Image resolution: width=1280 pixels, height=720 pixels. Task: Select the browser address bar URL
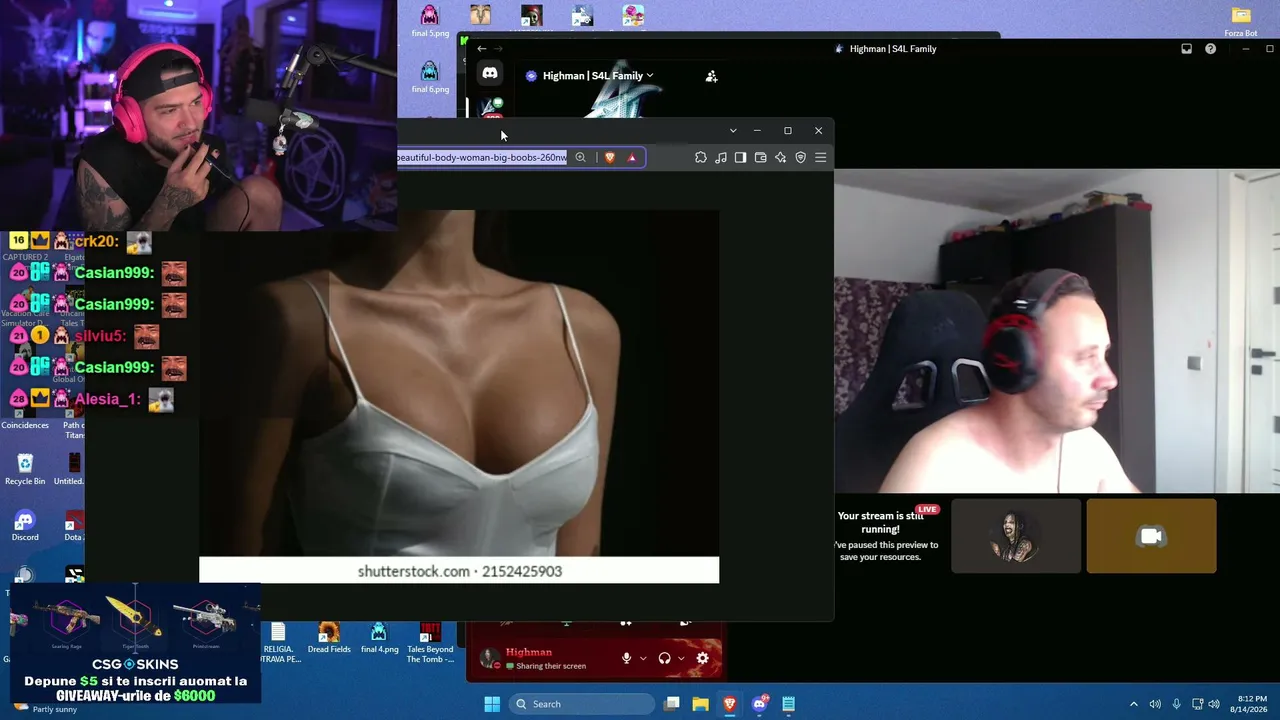tap(482, 157)
